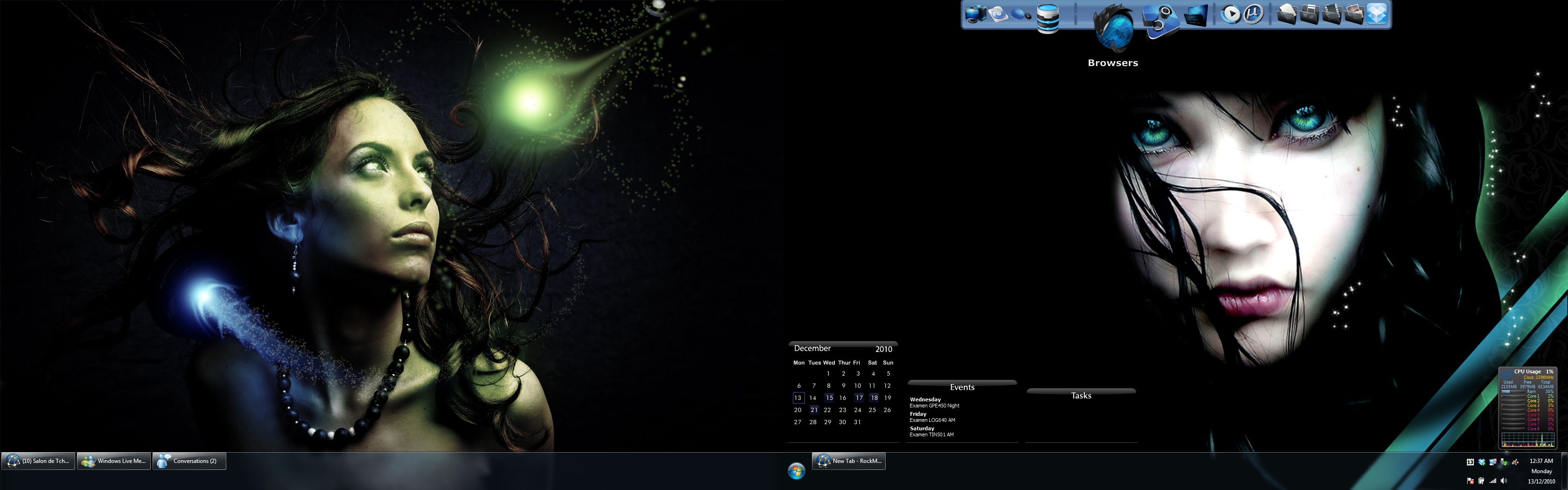Select highlighted date 18 in the calendar
This screenshot has height=490, width=1568.
point(874,398)
